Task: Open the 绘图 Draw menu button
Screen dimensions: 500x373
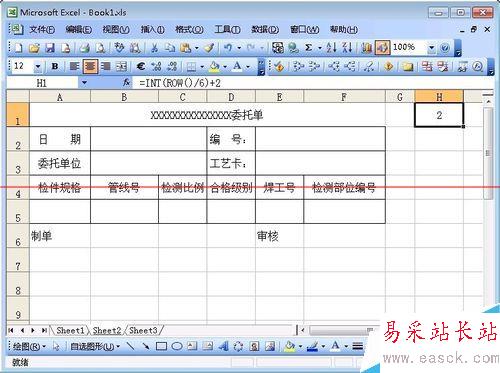Action: (29, 347)
